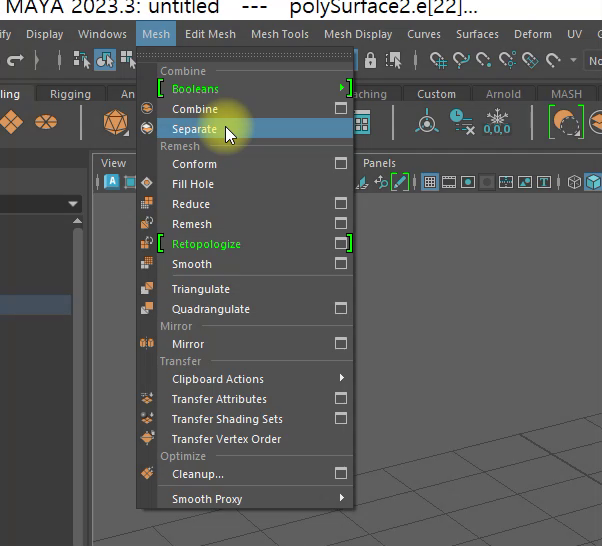Toggle select by hierarchy icon
This screenshot has width=602, height=546.
click(81, 60)
